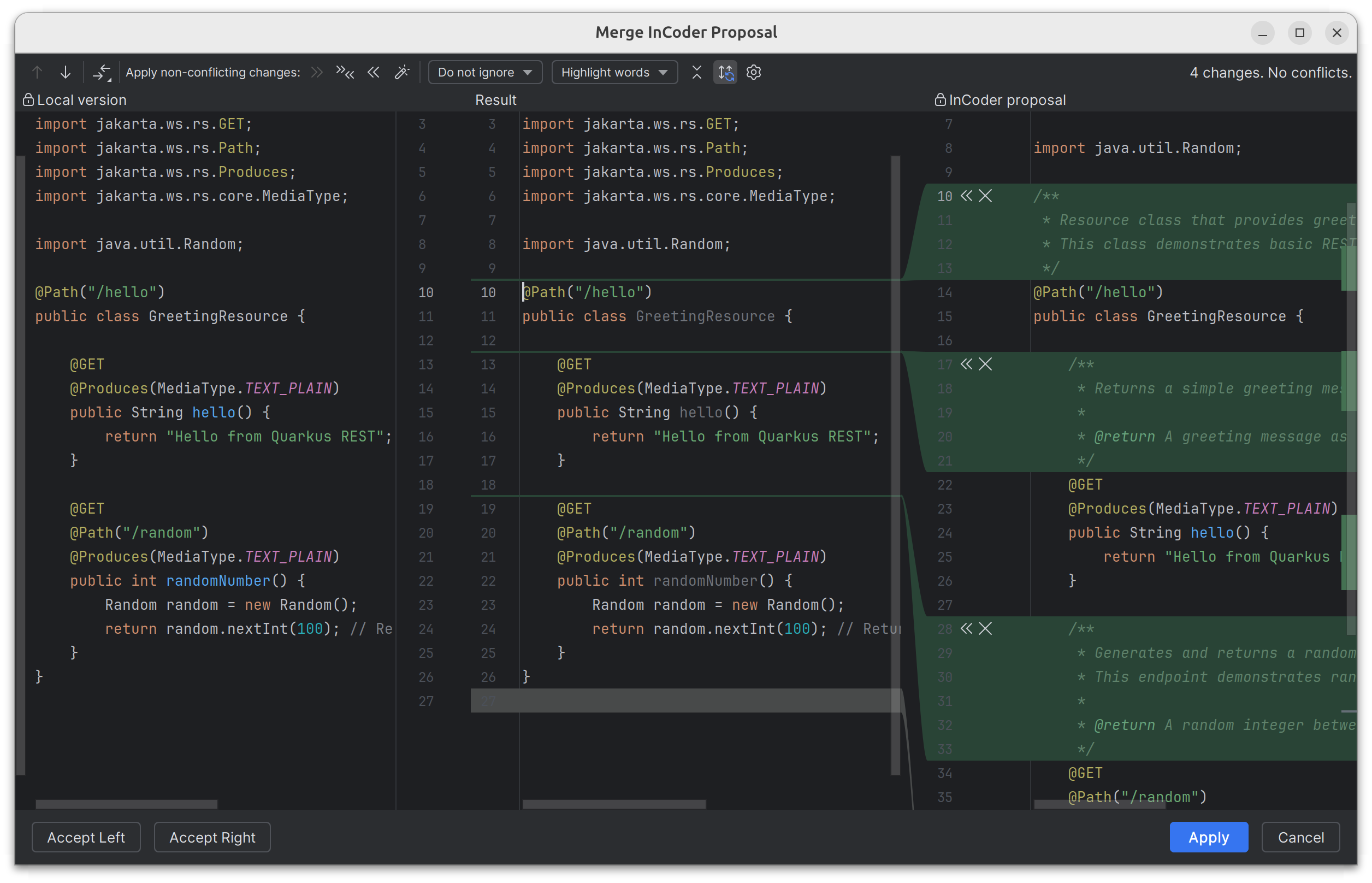Click the Accept Right button
1372x883 pixels.
[x=212, y=837]
